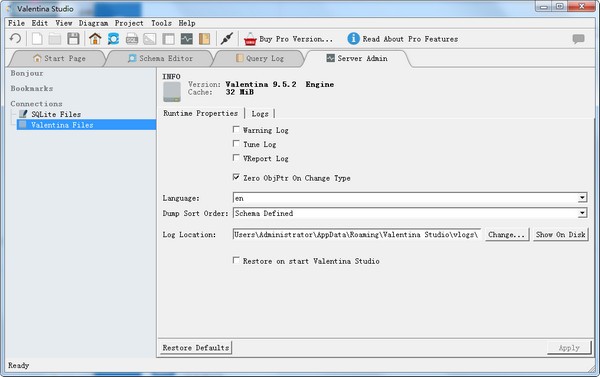Uncheck Zero ObjPtr On Change Type
This screenshot has height=377, width=600.
tap(236, 177)
